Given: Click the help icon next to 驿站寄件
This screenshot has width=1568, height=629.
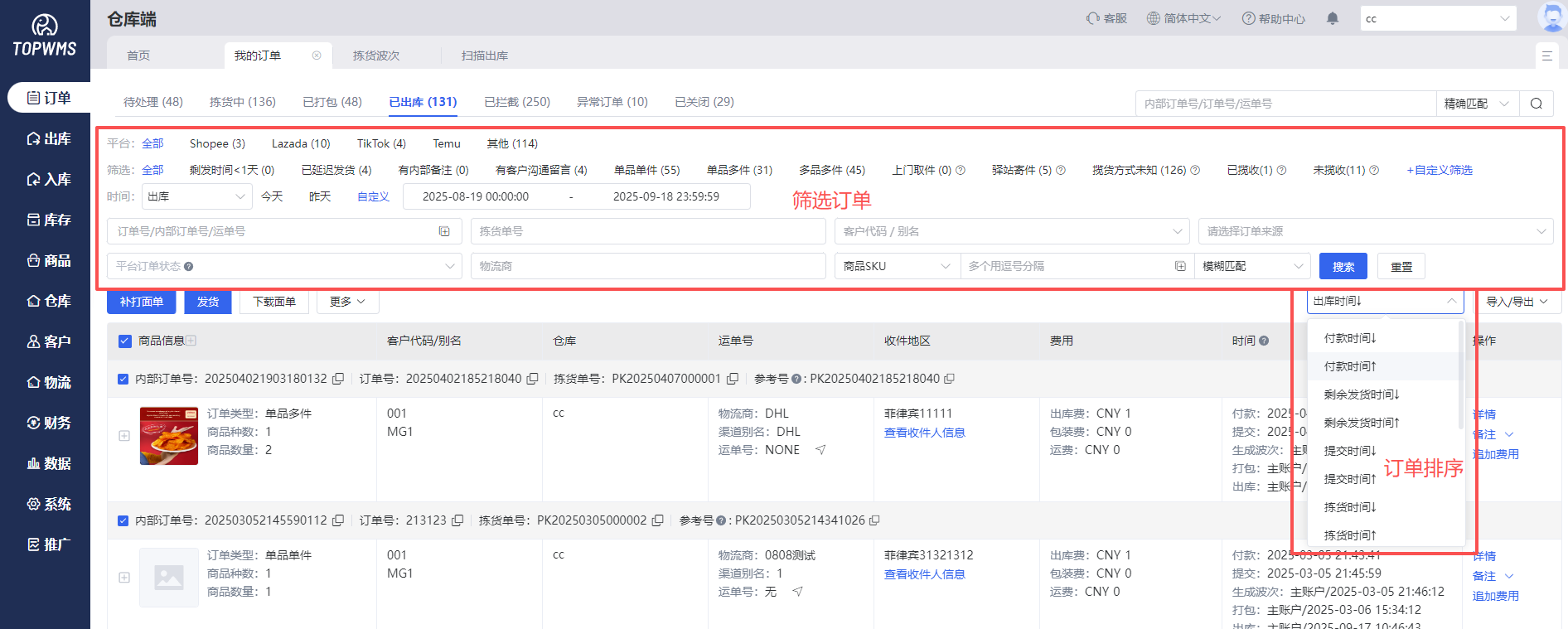Looking at the screenshot, I should click(1061, 170).
